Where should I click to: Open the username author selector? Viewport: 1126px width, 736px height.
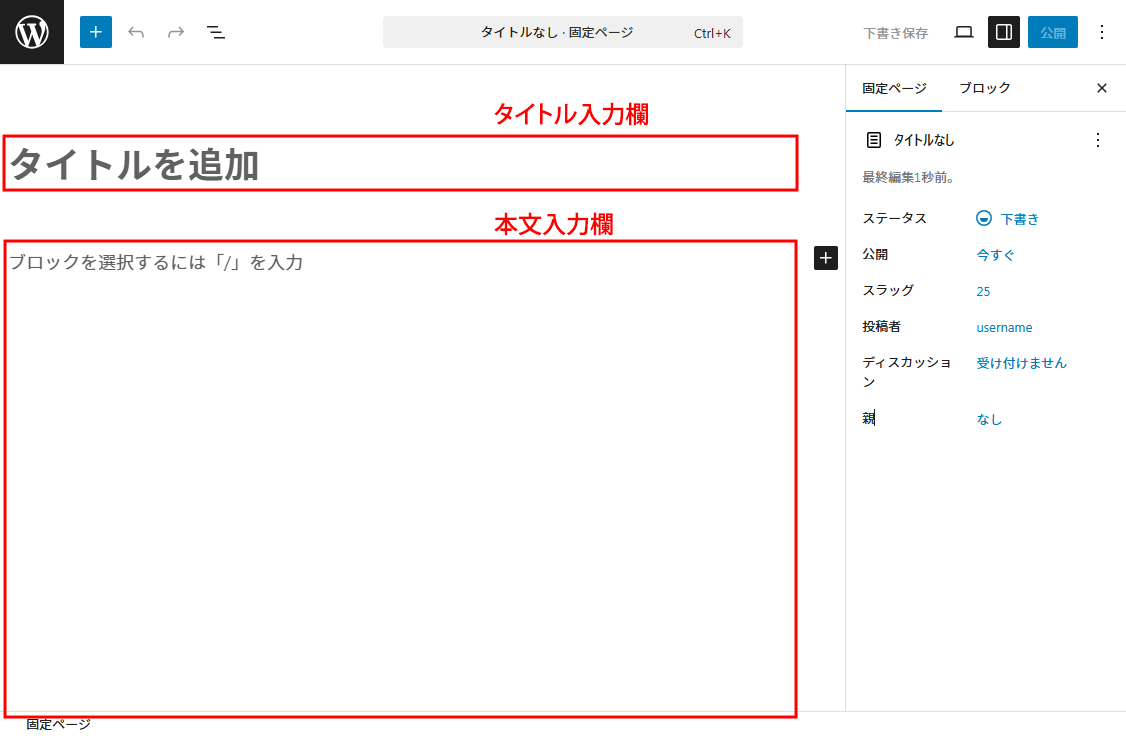(1004, 327)
